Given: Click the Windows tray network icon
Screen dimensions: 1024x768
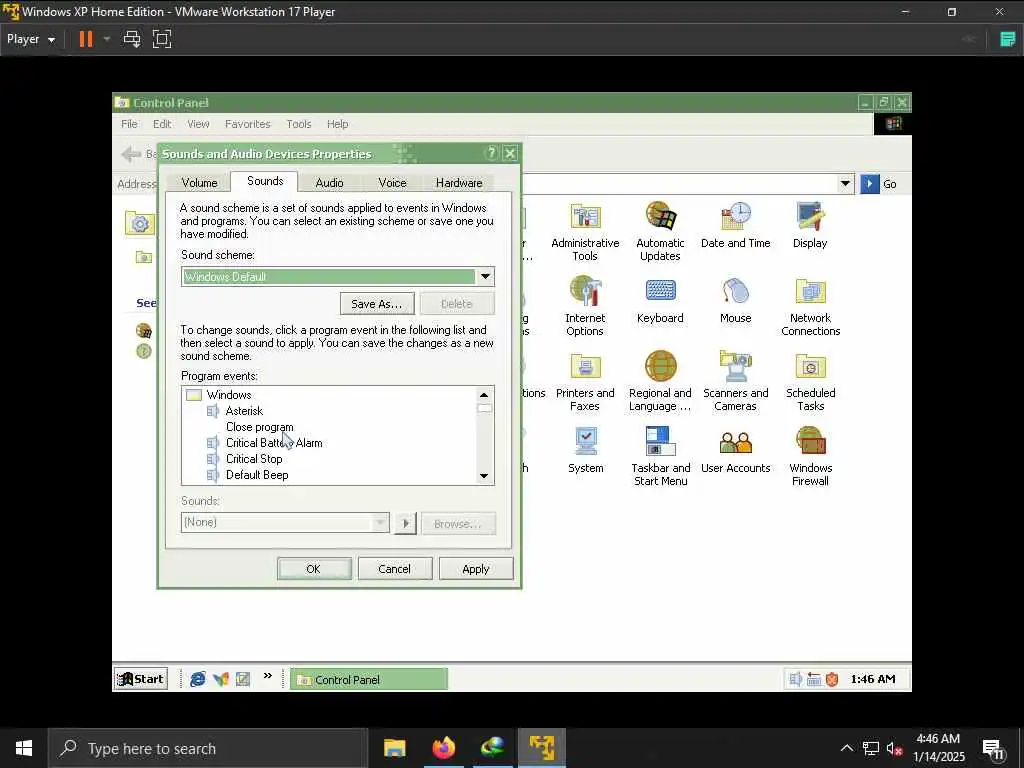Looking at the screenshot, I should pos(871,748).
